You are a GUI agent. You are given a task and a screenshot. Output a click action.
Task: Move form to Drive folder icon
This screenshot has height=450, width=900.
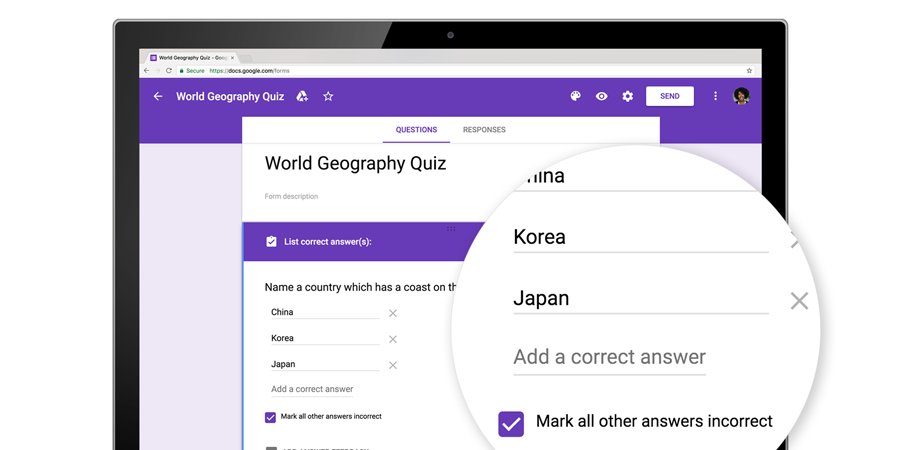pyautogui.click(x=302, y=96)
